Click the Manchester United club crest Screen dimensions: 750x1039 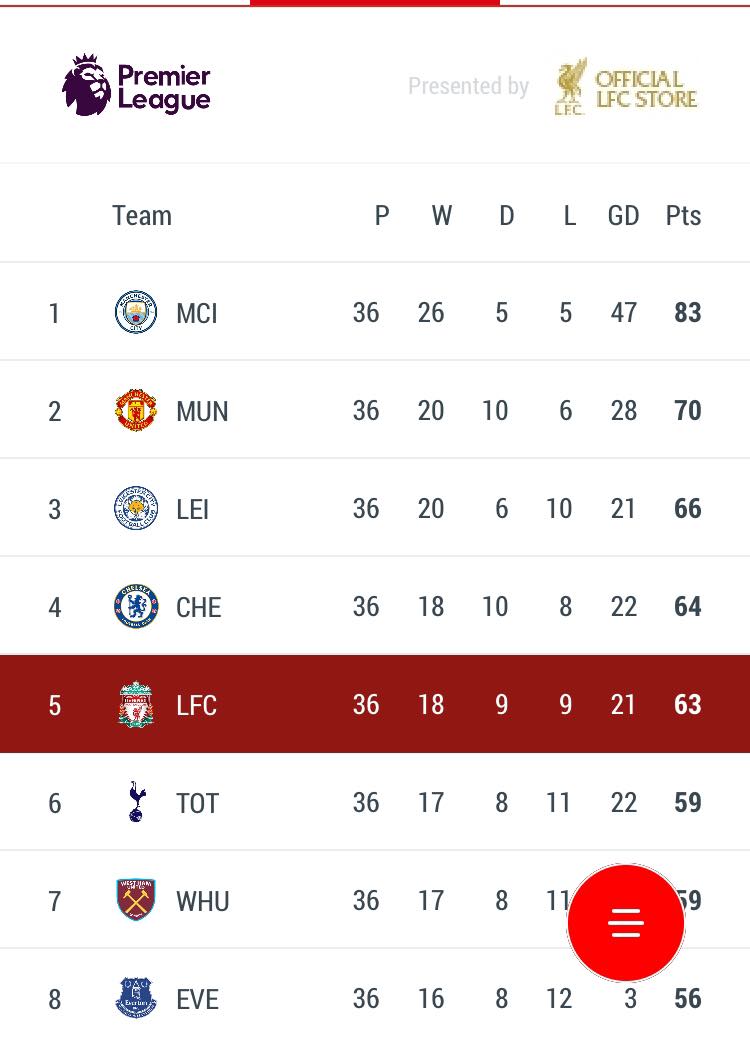[x=136, y=410]
